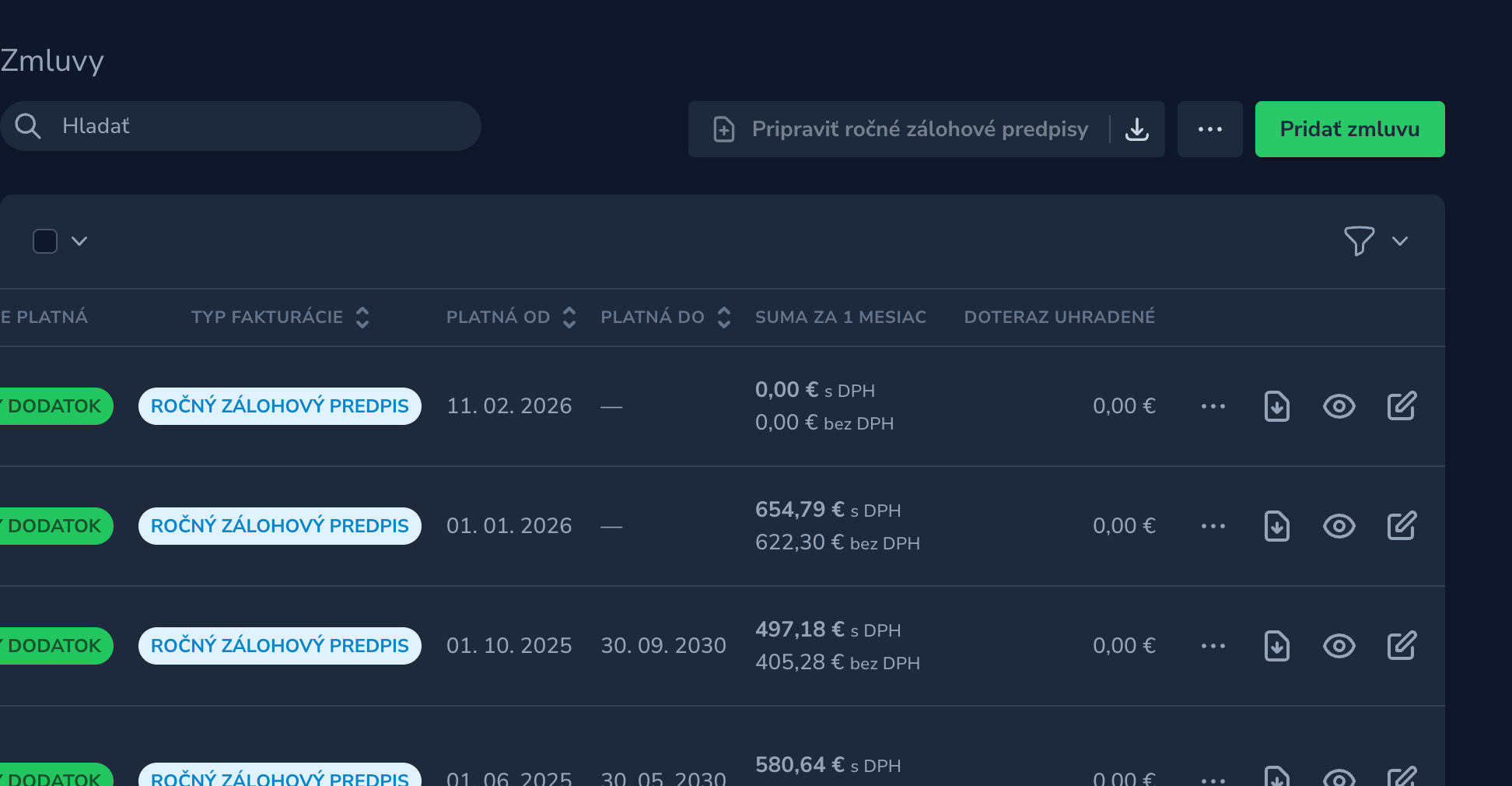This screenshot has height=786, width=1512.
Task: Click Pridať zmluvu button
Action: point(1349,129)
